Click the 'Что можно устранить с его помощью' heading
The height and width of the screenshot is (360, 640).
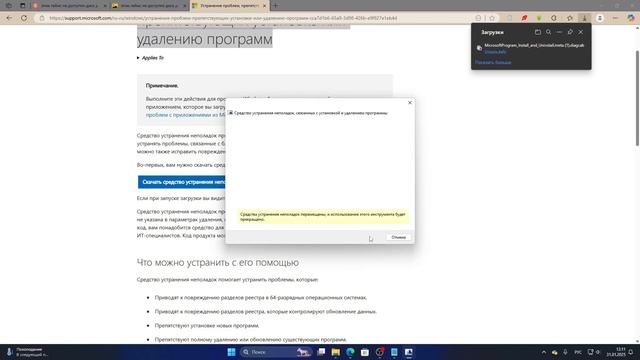[x=218, y=262]
